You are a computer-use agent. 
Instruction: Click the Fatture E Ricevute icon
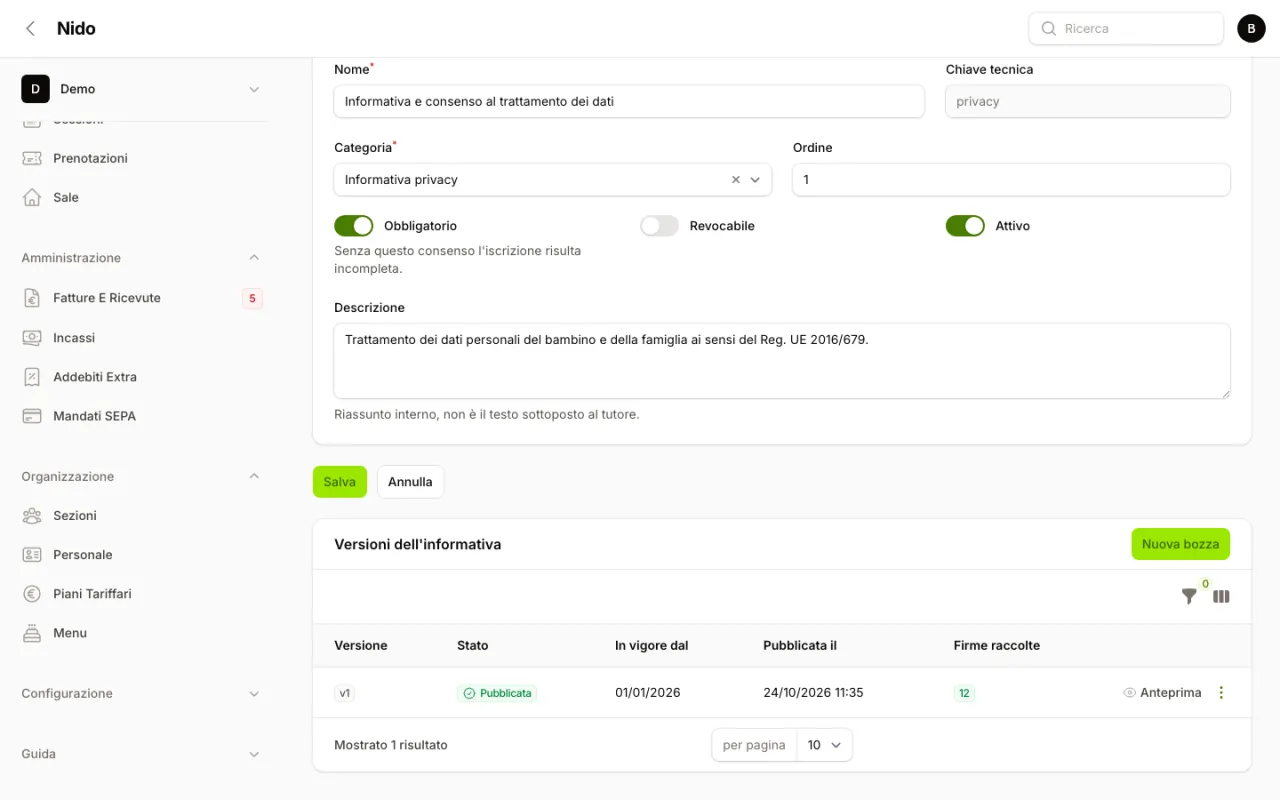coord(32,298)
